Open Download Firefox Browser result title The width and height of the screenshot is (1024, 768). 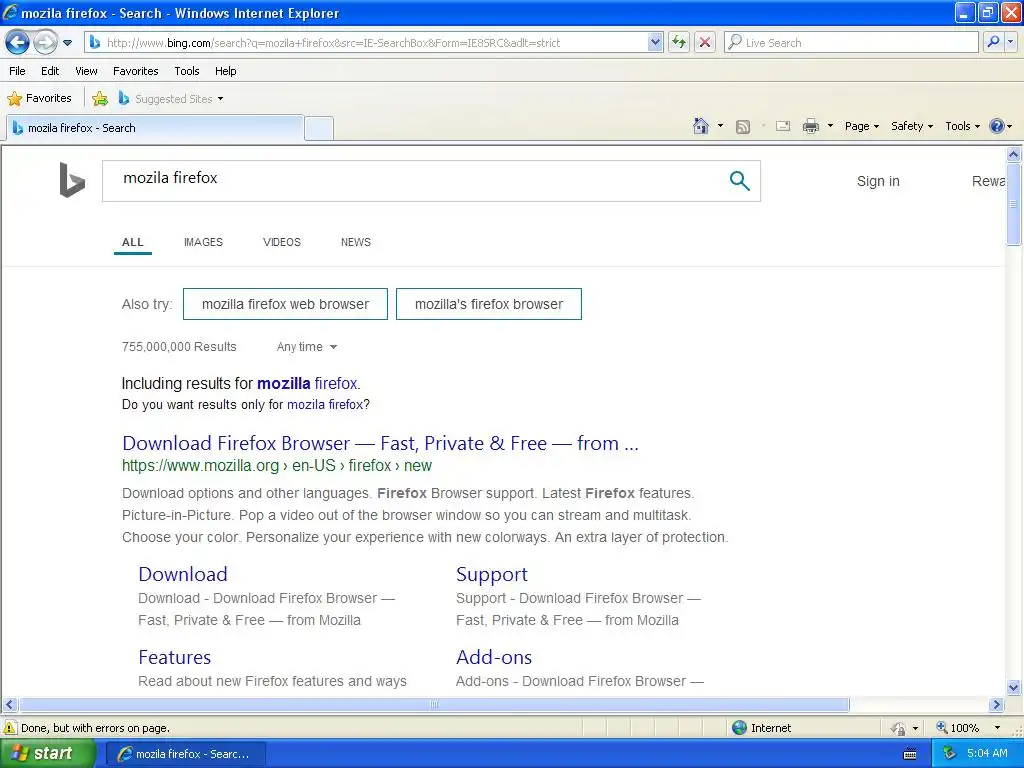pyautogui.click(x=380, y=443)
